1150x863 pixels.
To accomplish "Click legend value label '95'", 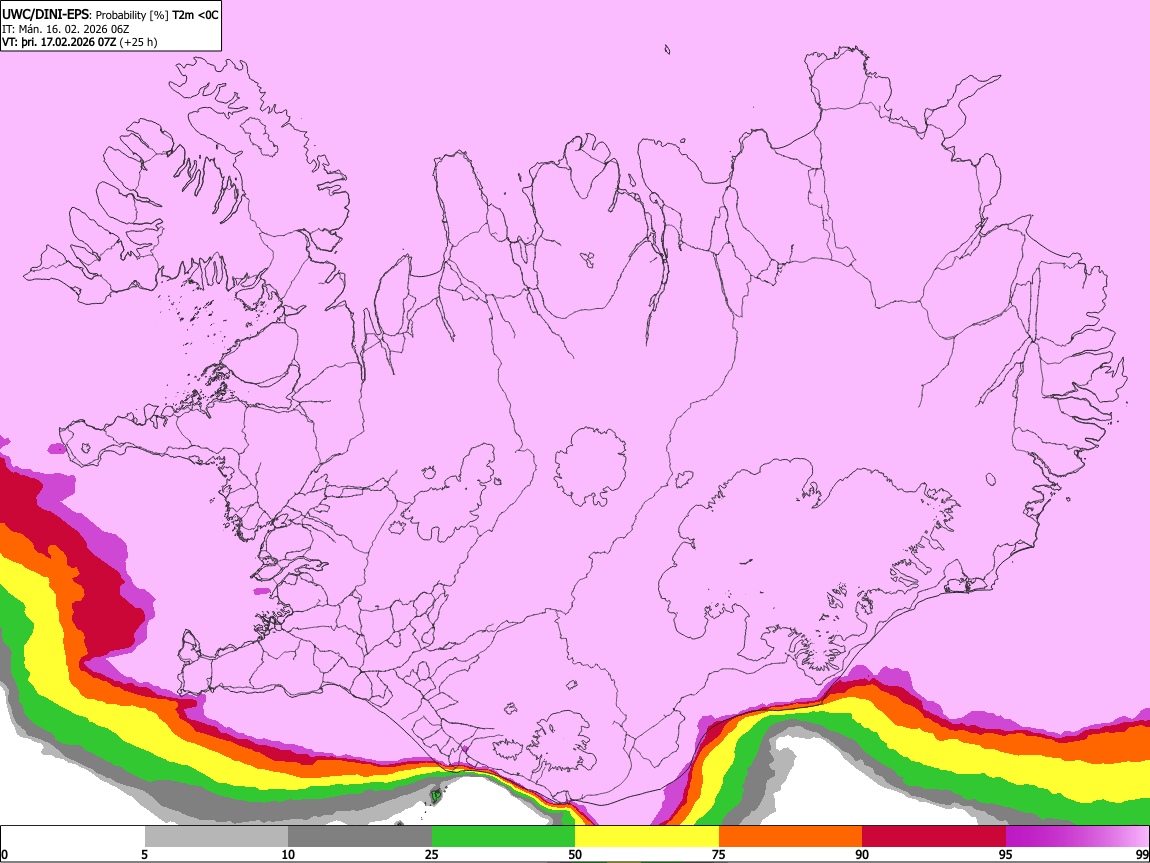I will [1006, 854].
